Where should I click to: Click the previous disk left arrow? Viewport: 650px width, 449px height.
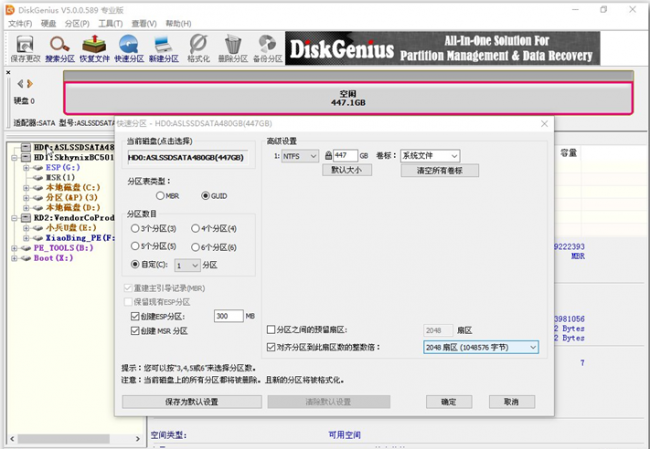point(20,84)
